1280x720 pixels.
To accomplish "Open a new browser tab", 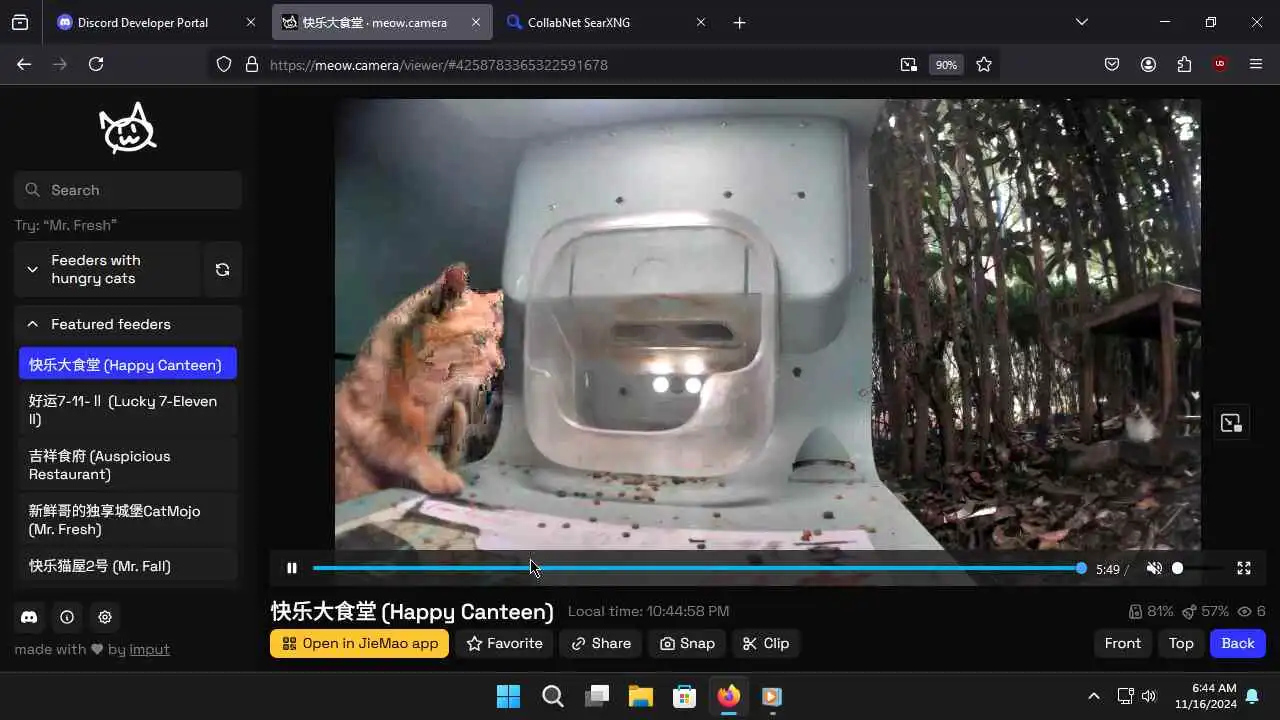I will click(x=739, y=22).
